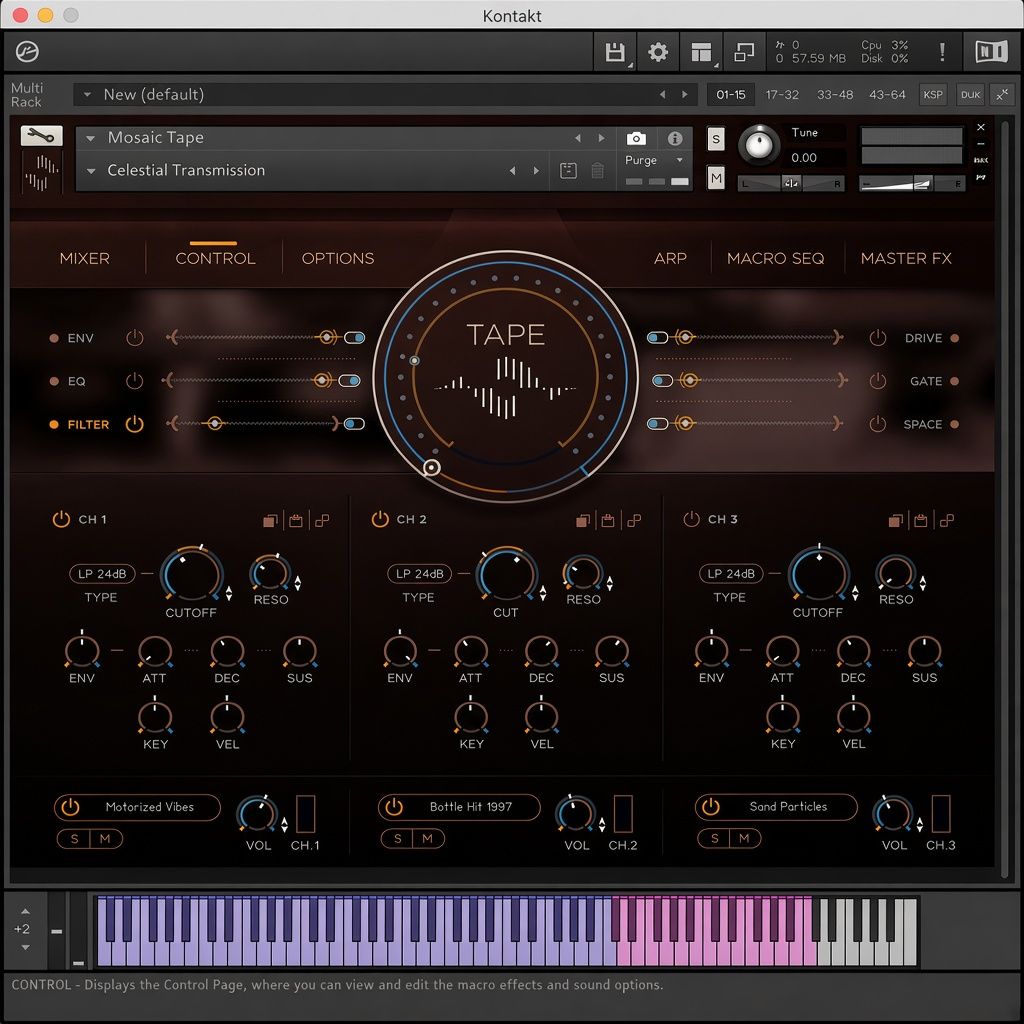The image size is (1024, 1024).
Task: Copy CH 2 filter settings
Action: coord(583,520)
